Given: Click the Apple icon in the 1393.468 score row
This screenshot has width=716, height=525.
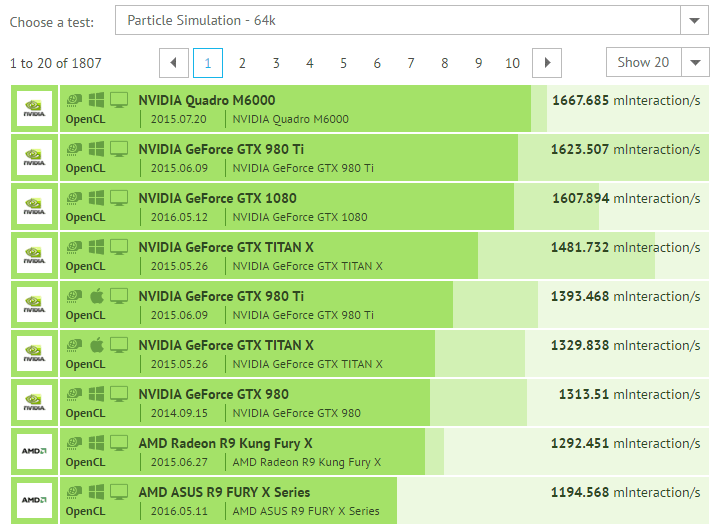Looking at the screenshot, I should tap(97, 296).
